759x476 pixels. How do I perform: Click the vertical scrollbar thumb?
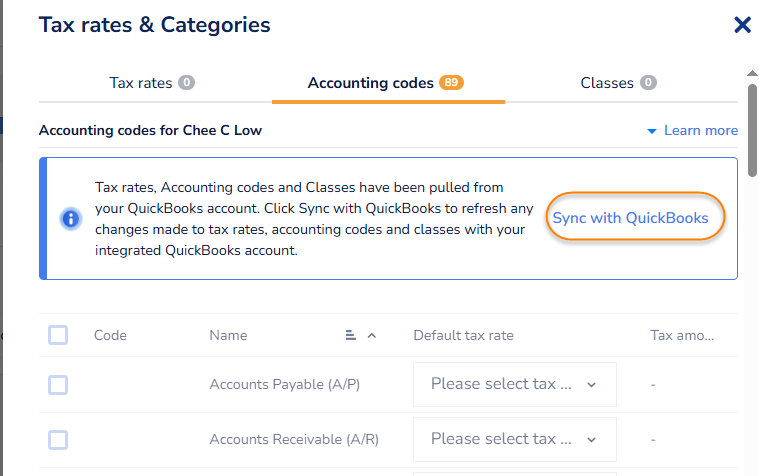(x=752, y=130)
